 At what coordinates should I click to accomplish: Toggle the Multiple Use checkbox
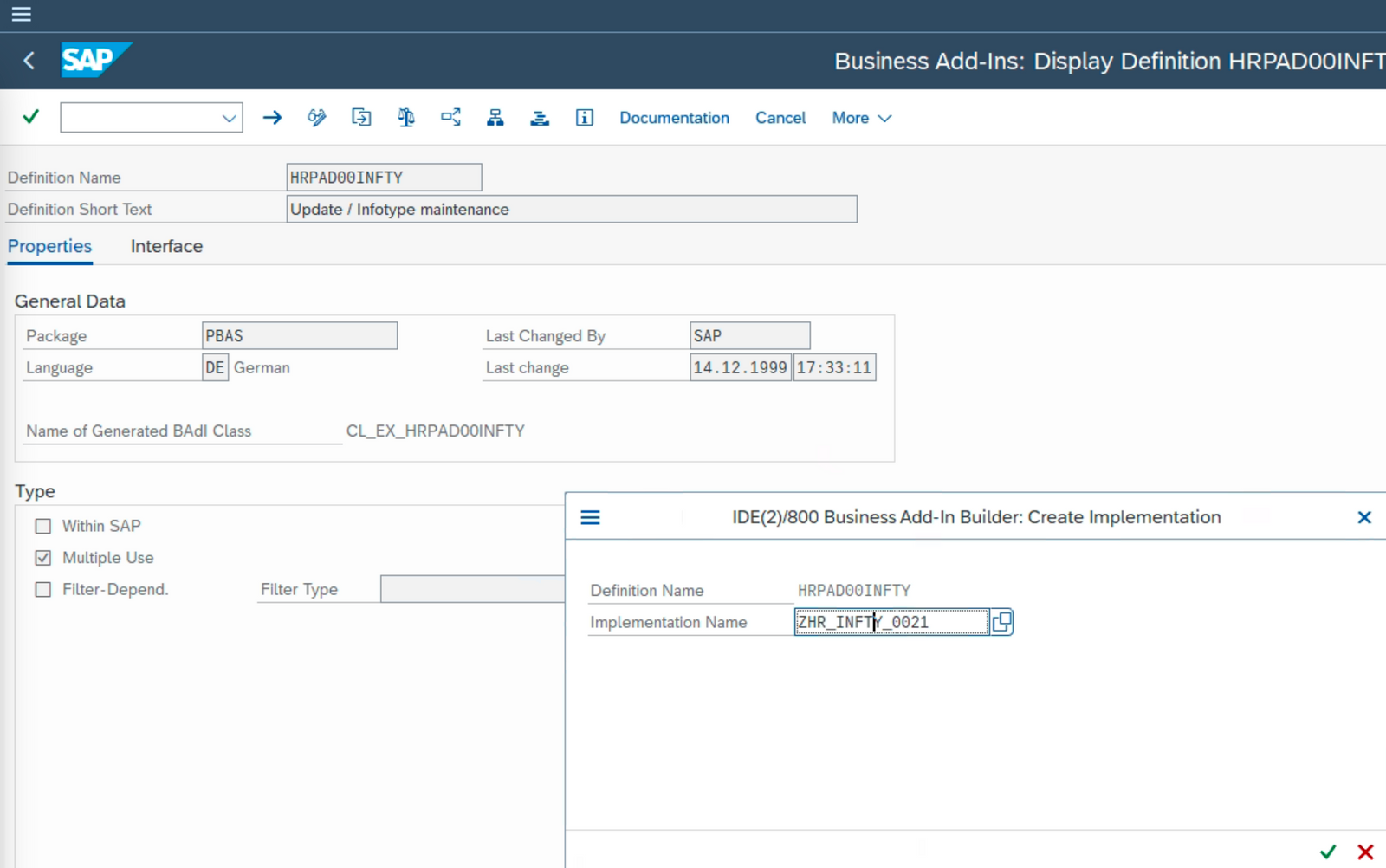42,558
